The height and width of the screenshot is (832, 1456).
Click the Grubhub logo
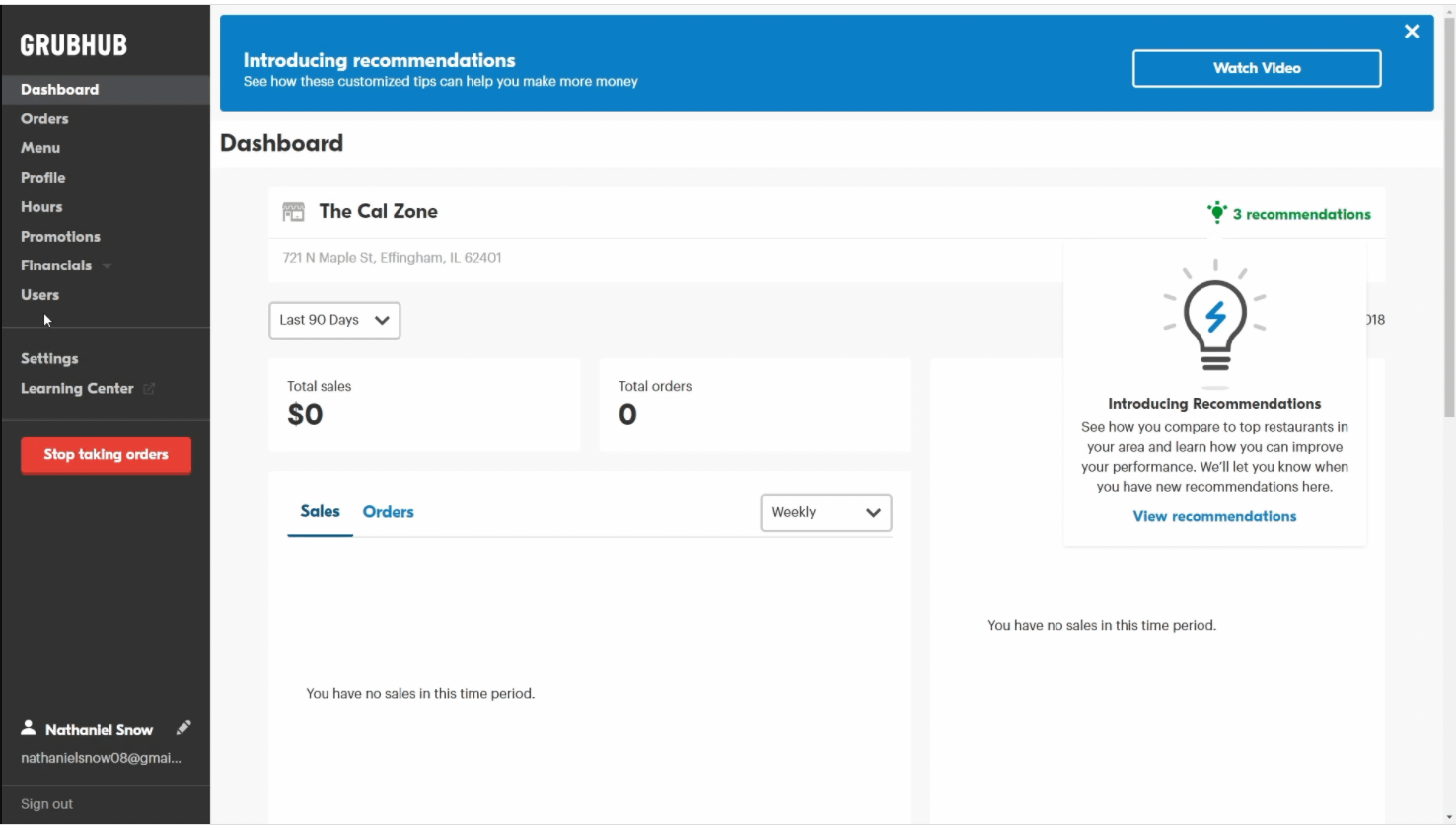pyautogui.click(x=74, y=45)
